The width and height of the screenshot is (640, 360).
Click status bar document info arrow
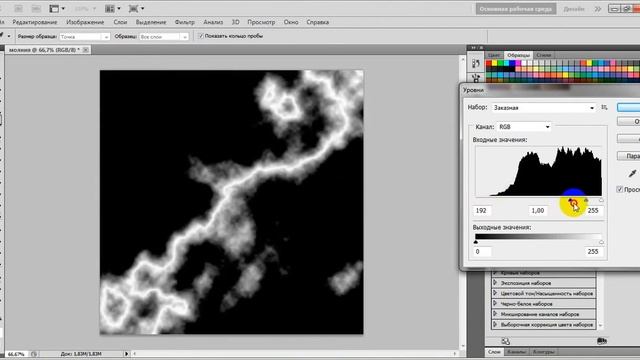click(x=126, y=354)
